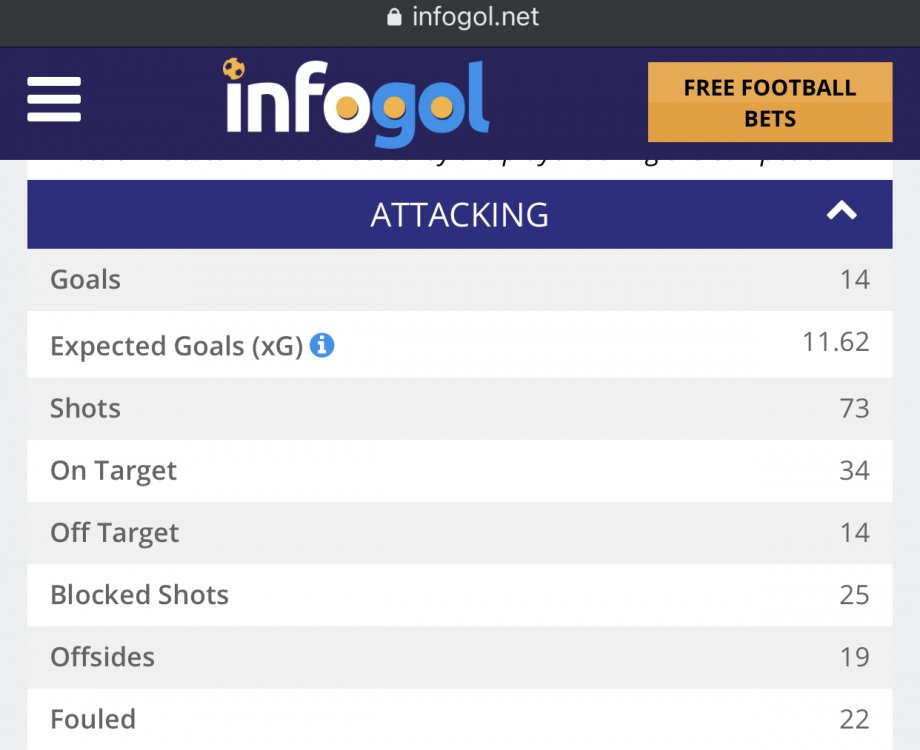Screen dimensions: 920x750
Task: Tap the infogol.net address bar
Action: coord(475,17)
